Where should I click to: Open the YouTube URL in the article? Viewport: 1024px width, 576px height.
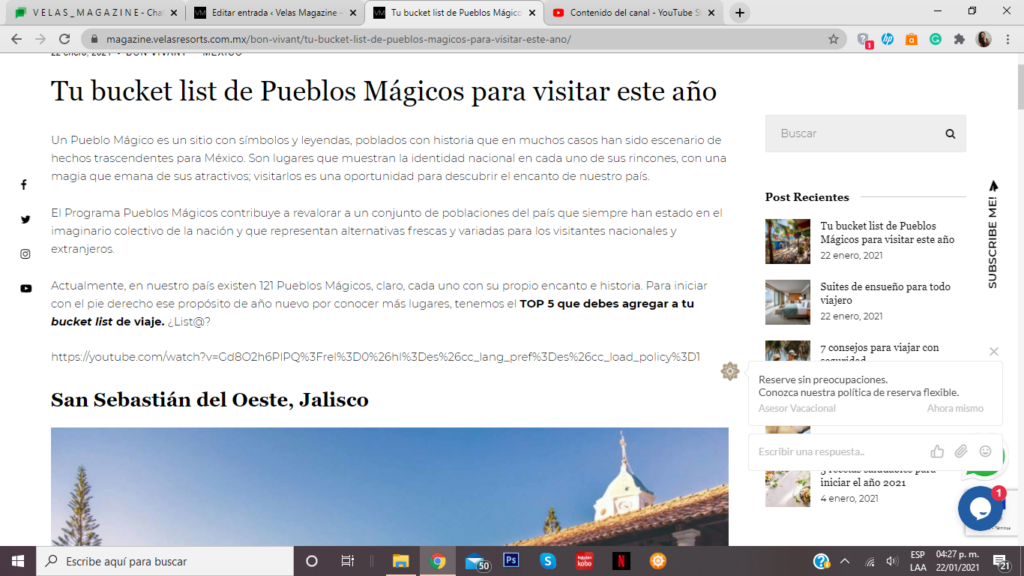pyautogui.click(x=376, y=357)
